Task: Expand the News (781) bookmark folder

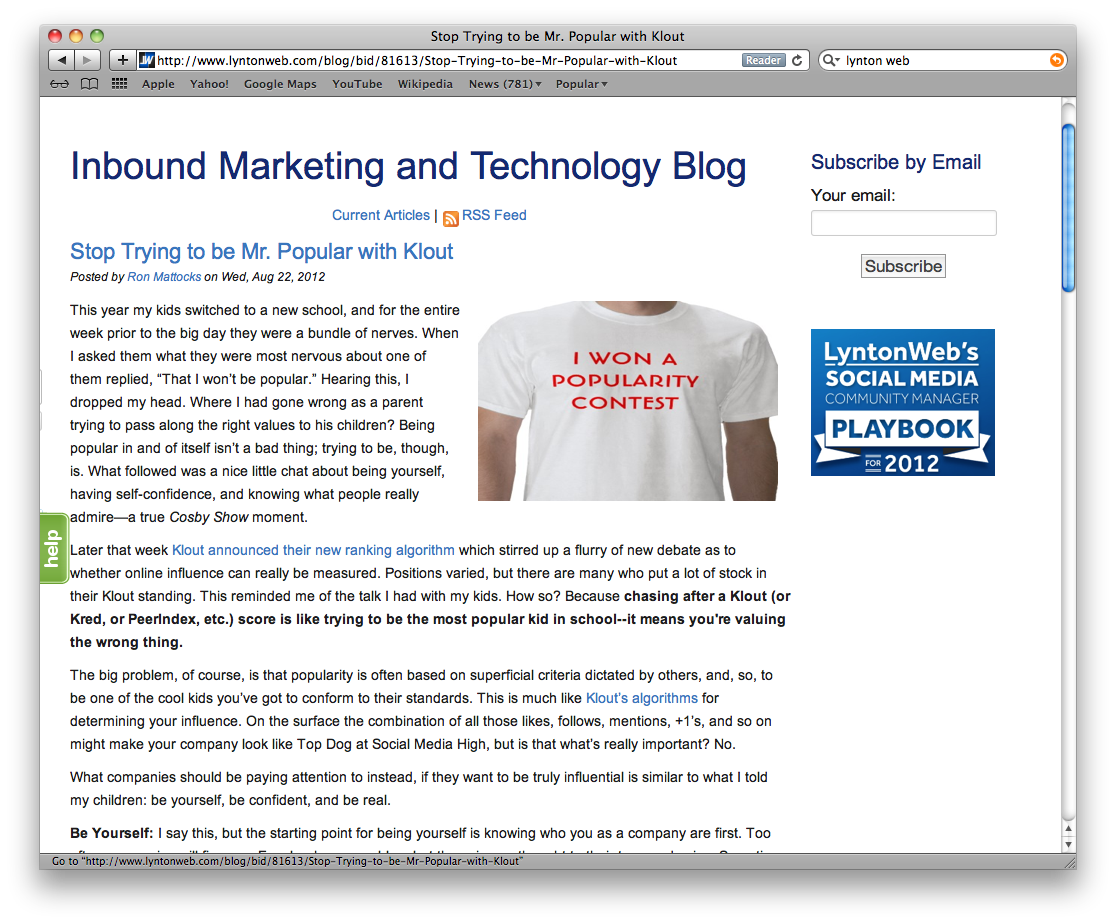Action: [x=505, y=84]
